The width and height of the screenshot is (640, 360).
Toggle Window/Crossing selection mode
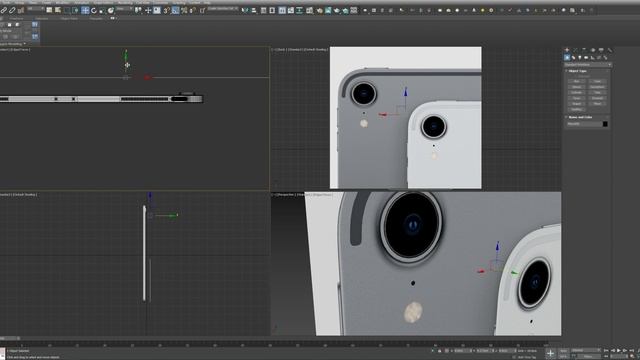tap(76, 10)
